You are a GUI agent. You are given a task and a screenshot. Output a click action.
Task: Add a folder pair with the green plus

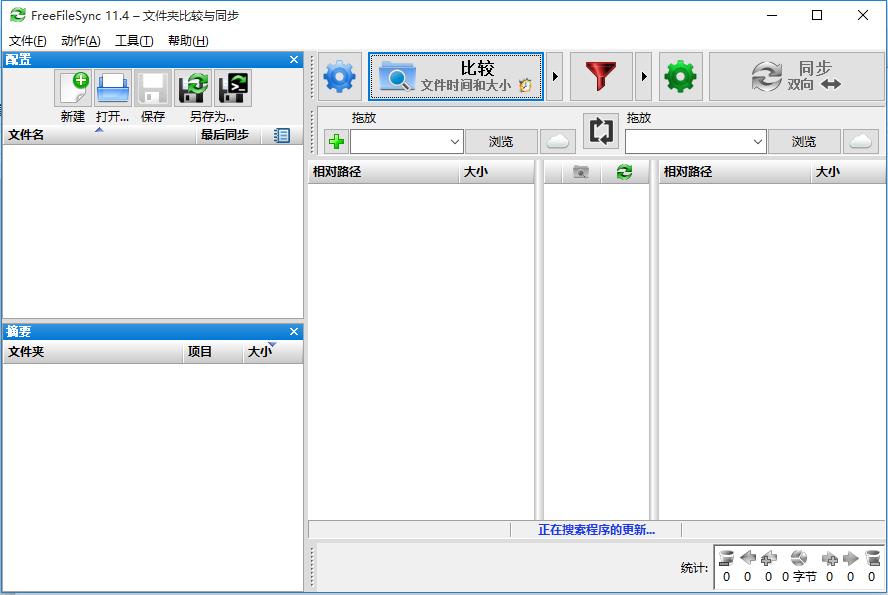point(336,142)
